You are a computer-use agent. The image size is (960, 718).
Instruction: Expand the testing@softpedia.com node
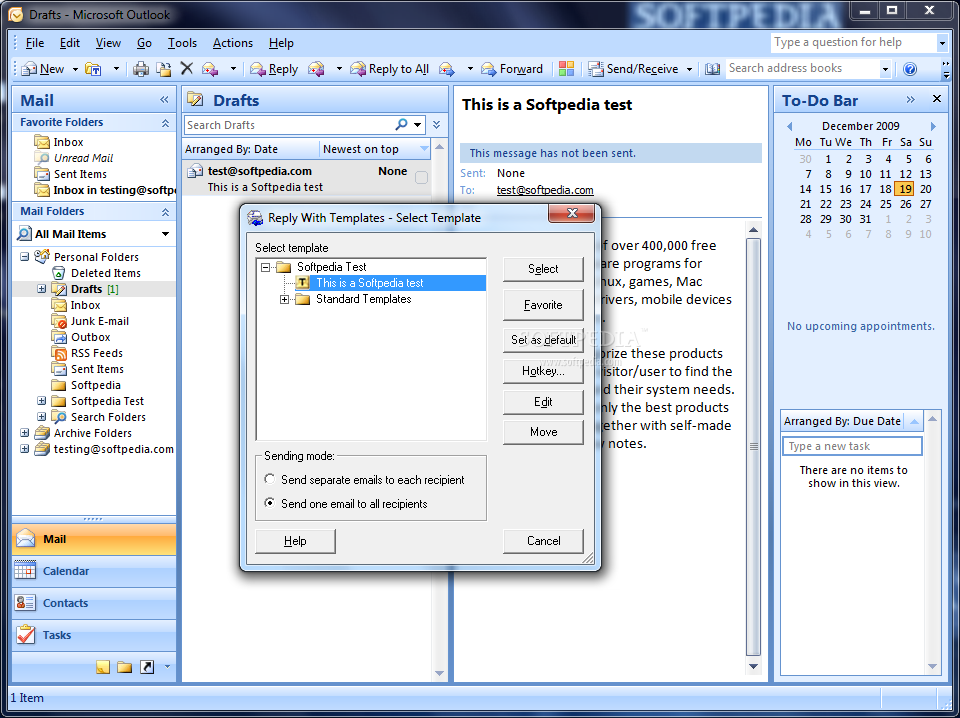coord(24,449)
